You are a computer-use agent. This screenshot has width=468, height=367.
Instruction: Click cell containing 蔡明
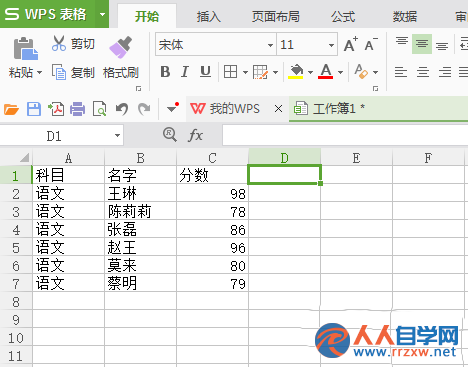[140, 284]
